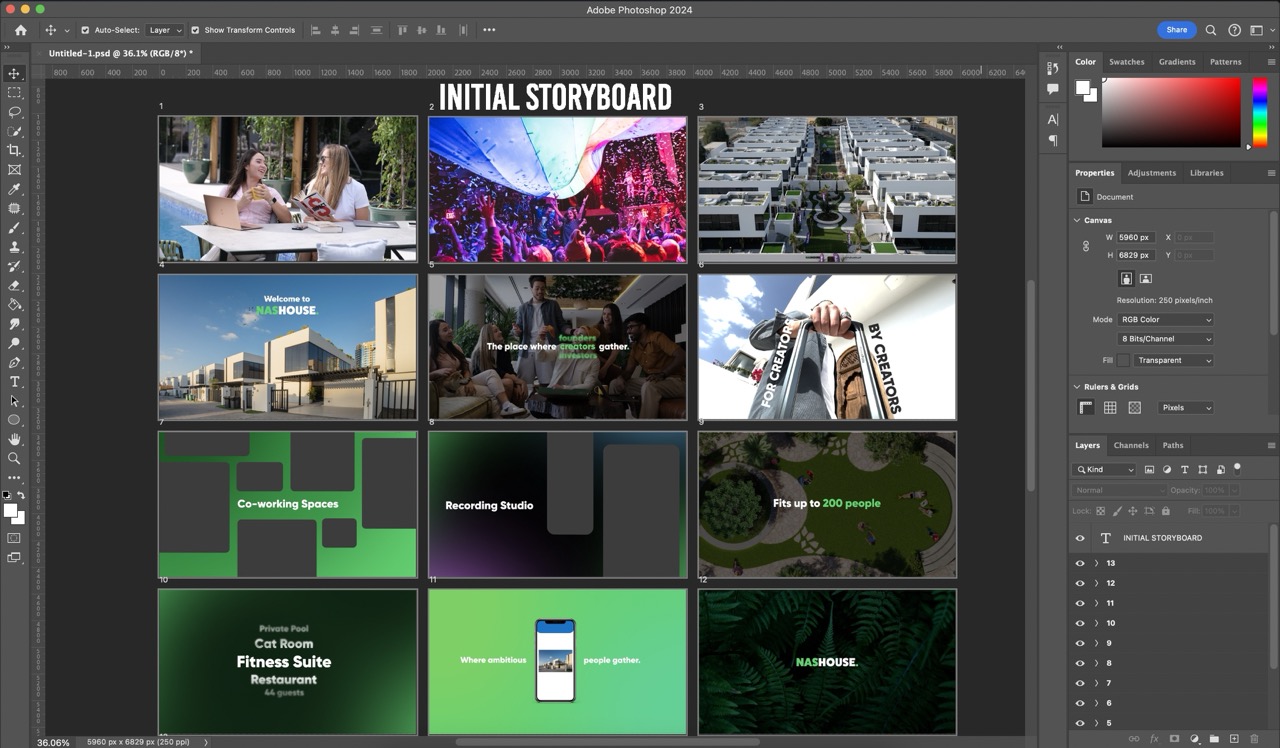
Task: Click the Home icon in options bar
Action: (x=21, y=30)
